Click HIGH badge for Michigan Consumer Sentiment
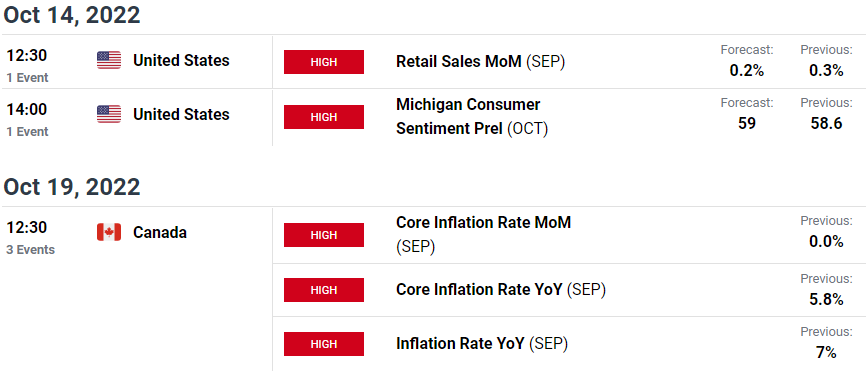The height and width of the screenshot is (374, 866). coord(324,117)
